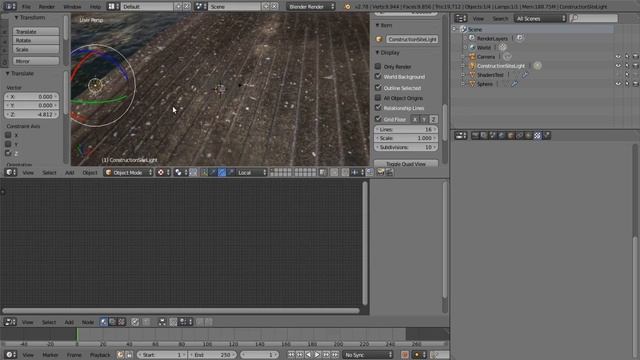This screenshot has width=640, height=360.
Task: Open the Local transform orientation dropdown
Action: pyautogui.click(x=252, y=172)
